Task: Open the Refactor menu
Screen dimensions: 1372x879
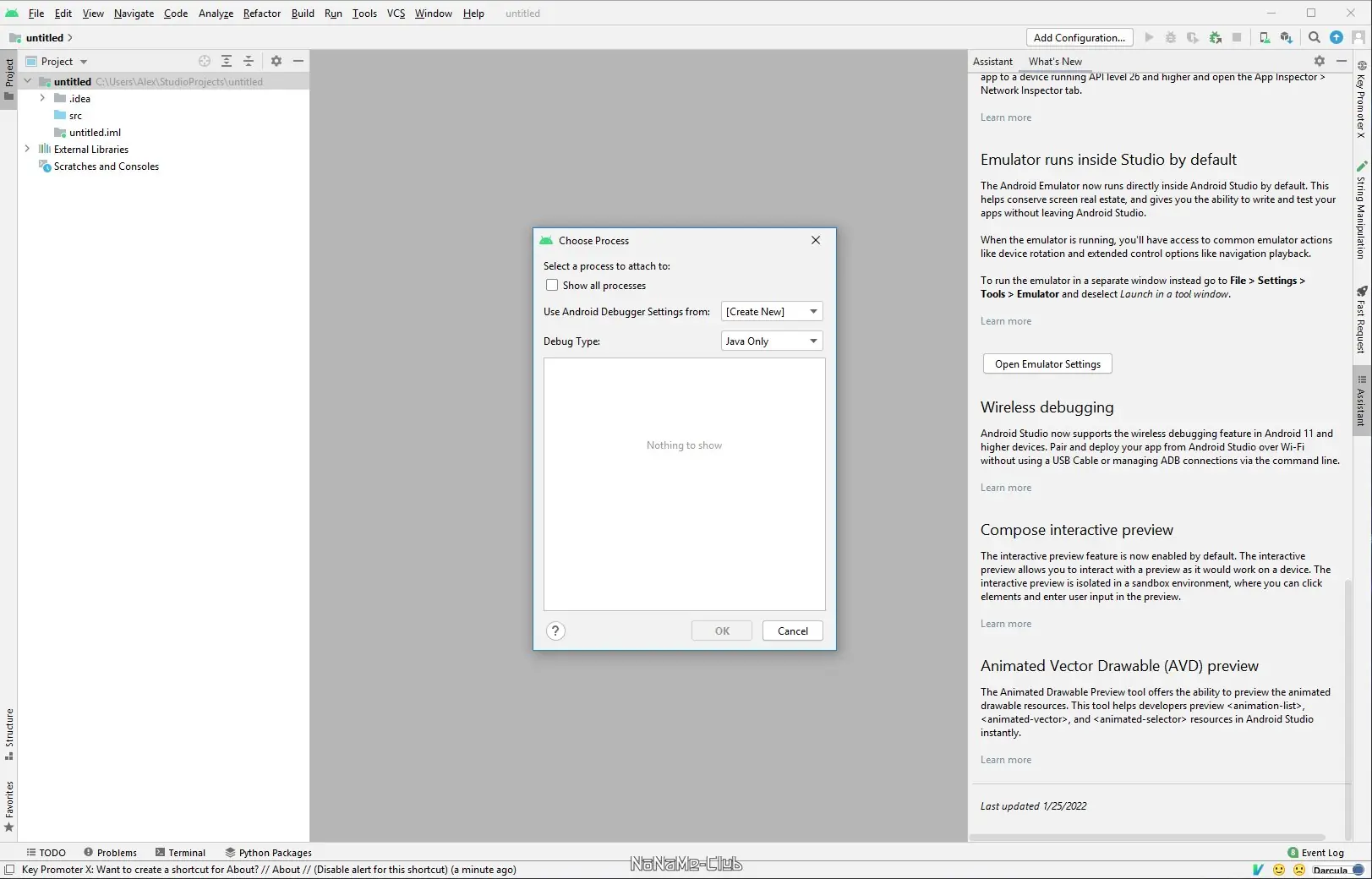Action: (x=262, y=13)
